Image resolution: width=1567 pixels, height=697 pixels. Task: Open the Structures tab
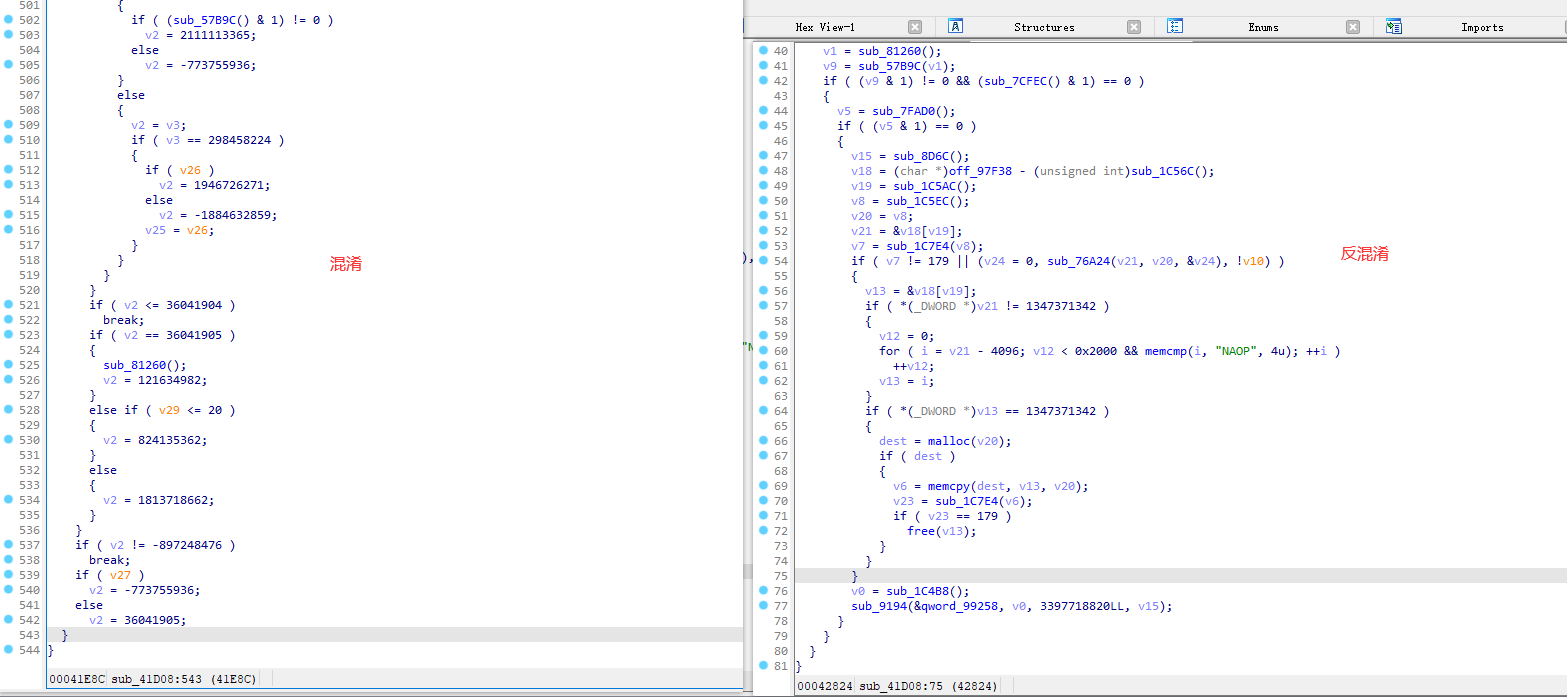point(1044,27)
